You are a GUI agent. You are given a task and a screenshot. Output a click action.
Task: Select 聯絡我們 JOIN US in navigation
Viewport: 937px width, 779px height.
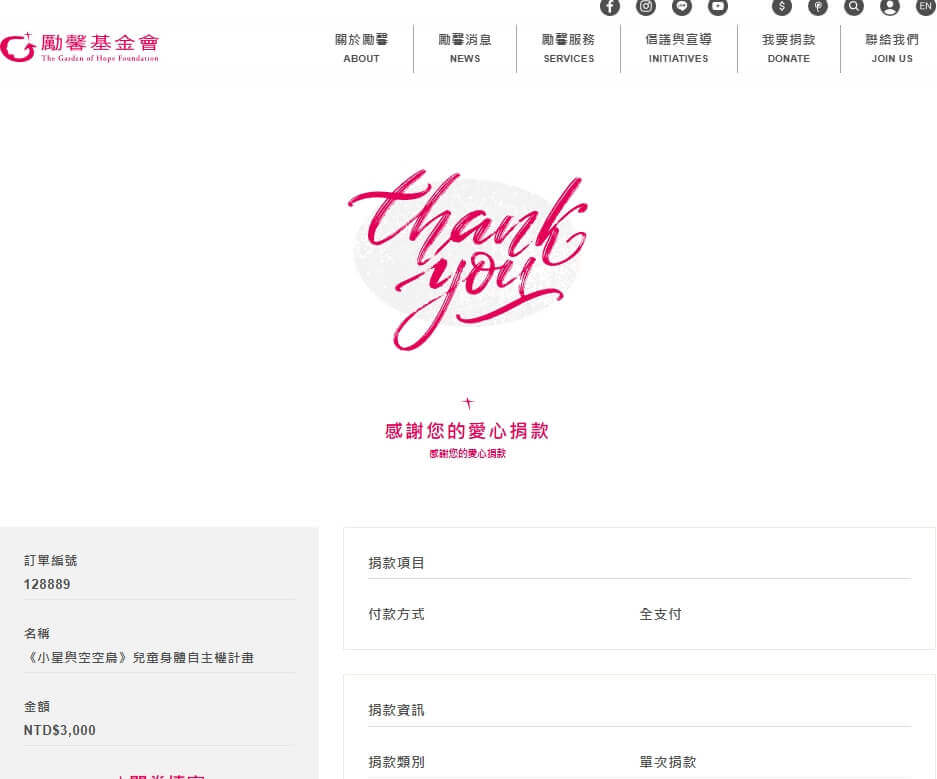891,48
